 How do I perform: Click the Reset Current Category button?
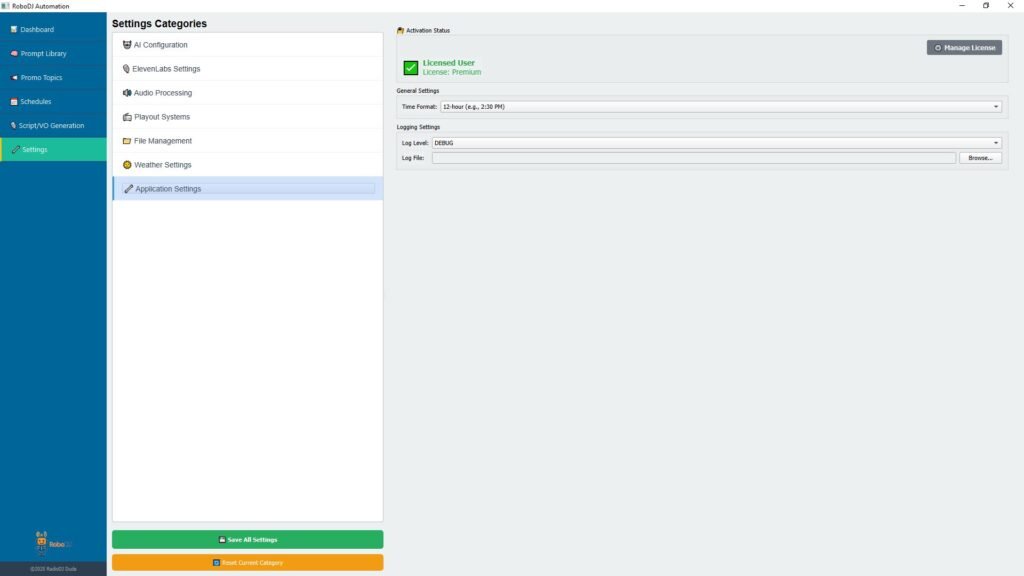247,563
